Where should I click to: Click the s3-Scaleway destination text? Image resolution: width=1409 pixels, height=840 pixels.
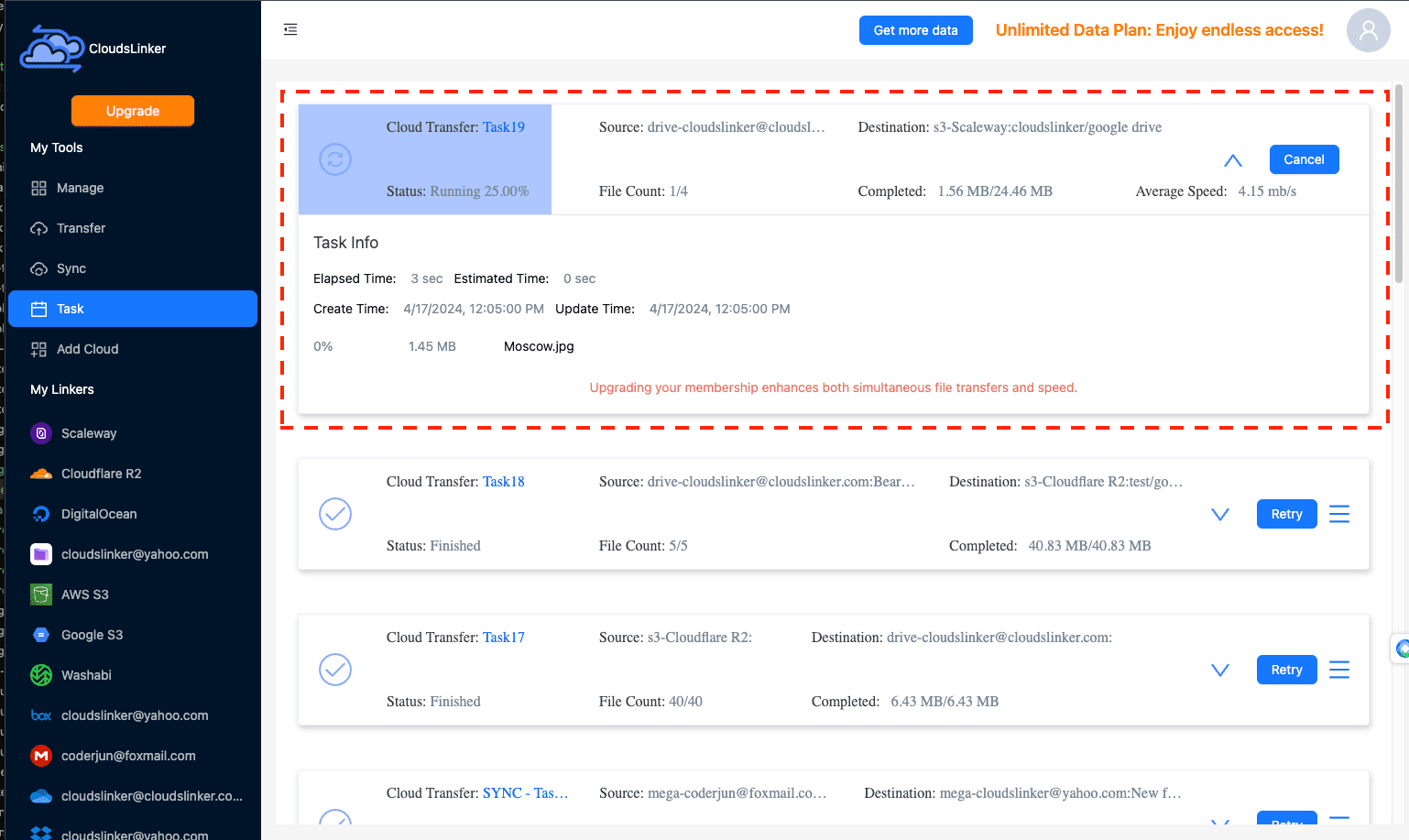(x=1047, y=127)
